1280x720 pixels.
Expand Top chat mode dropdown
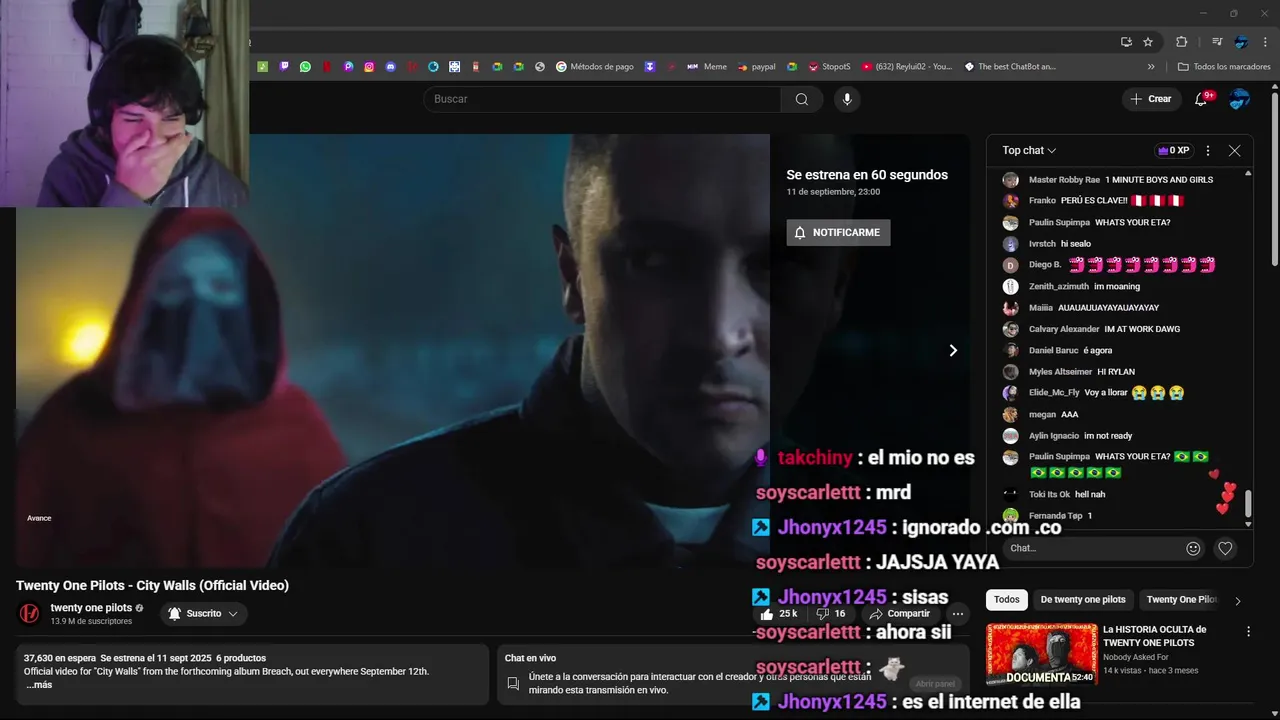pos(1029,150)
